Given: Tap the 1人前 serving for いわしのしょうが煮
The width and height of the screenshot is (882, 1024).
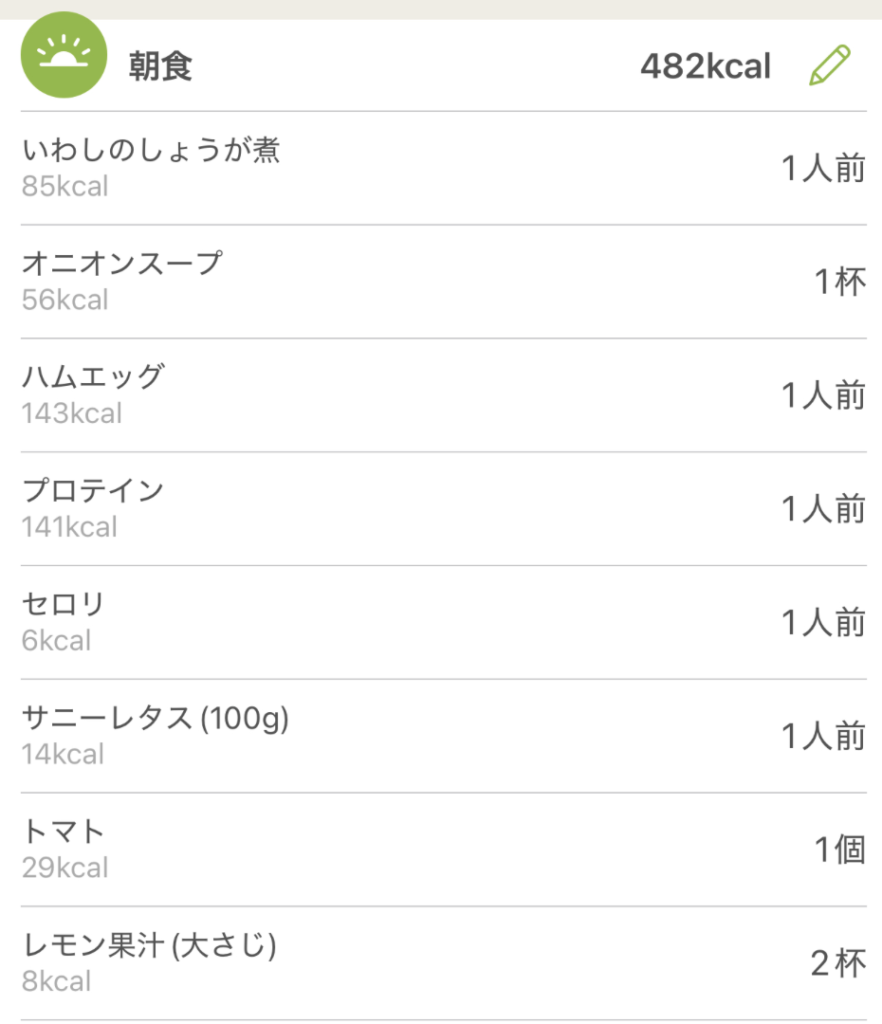Looking at the screenshot, I should [x=823, y=169].
